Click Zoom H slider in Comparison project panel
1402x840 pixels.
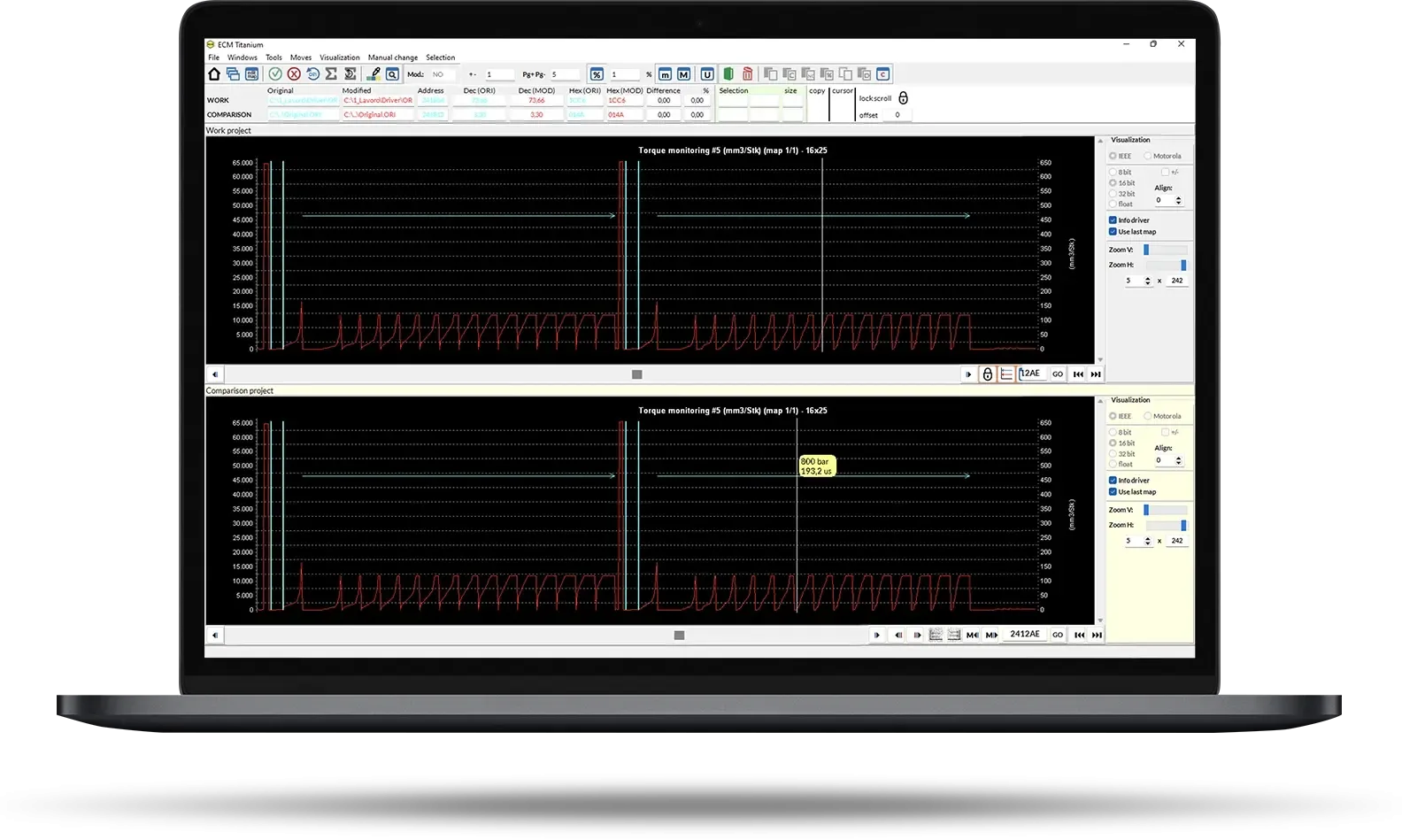point(1165,525)
